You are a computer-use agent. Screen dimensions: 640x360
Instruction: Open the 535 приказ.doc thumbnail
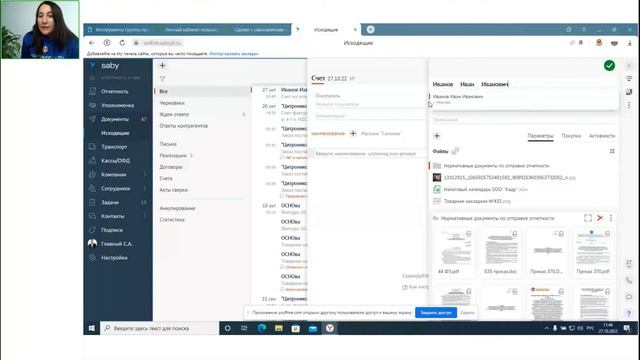pos(501,252)
